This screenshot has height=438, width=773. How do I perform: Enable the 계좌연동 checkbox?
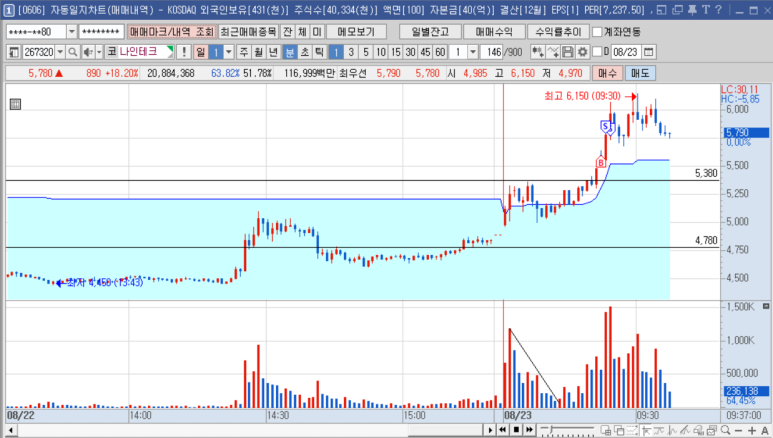pyautogui.click(x=597, y=32)
